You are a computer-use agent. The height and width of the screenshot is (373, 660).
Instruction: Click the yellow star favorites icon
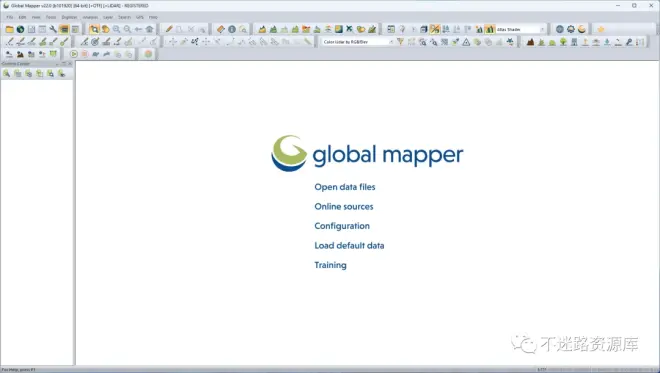[x=601, y=29]
